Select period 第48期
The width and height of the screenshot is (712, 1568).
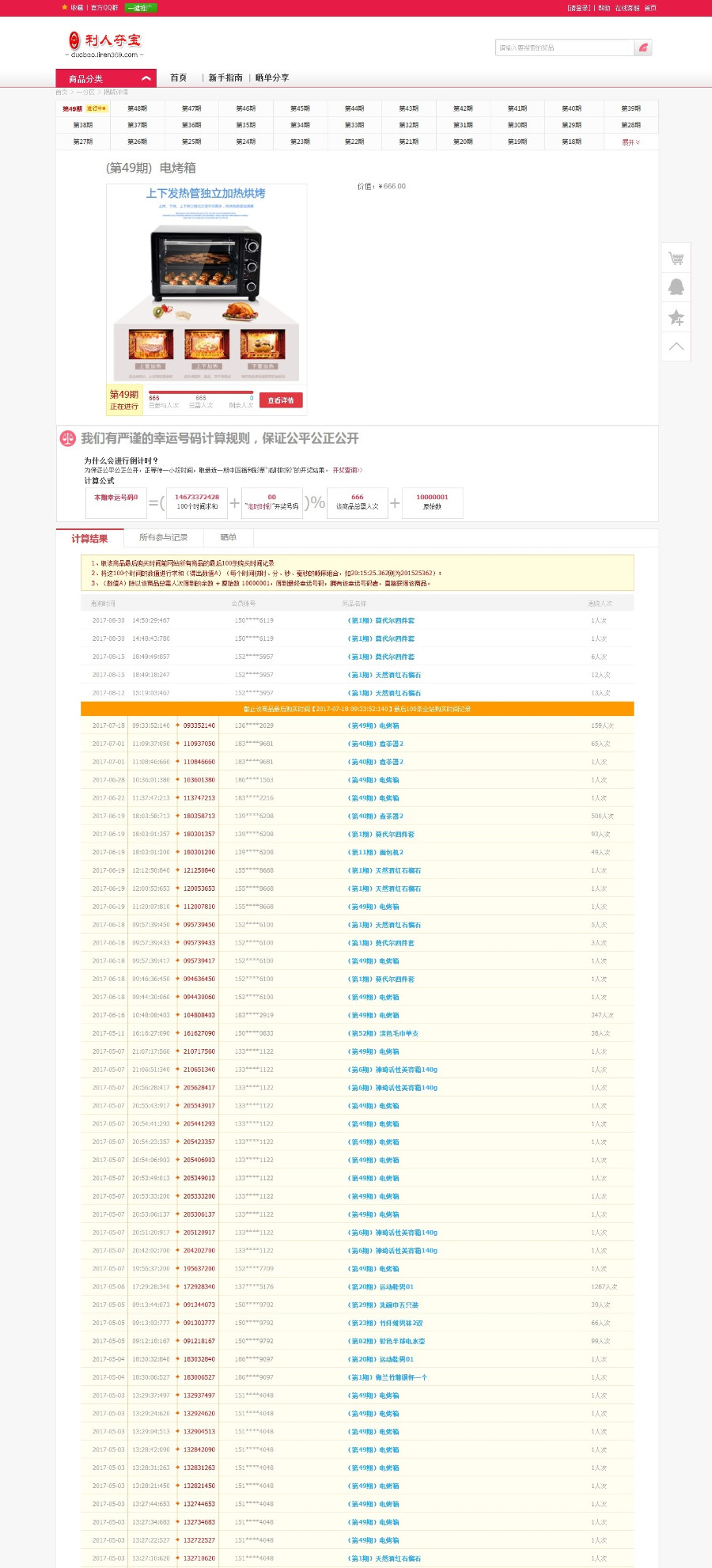(137, 108)
